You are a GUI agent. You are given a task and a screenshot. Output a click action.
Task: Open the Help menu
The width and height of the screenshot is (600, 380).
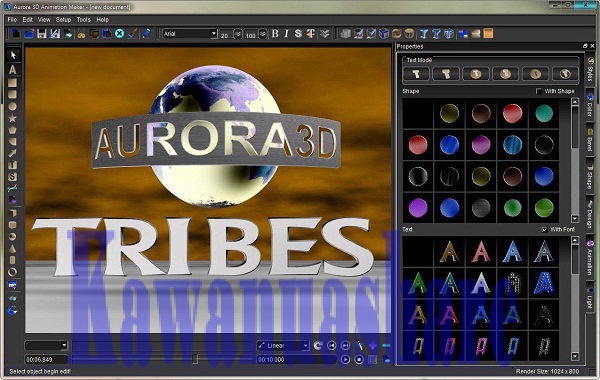tap(103, 20)
